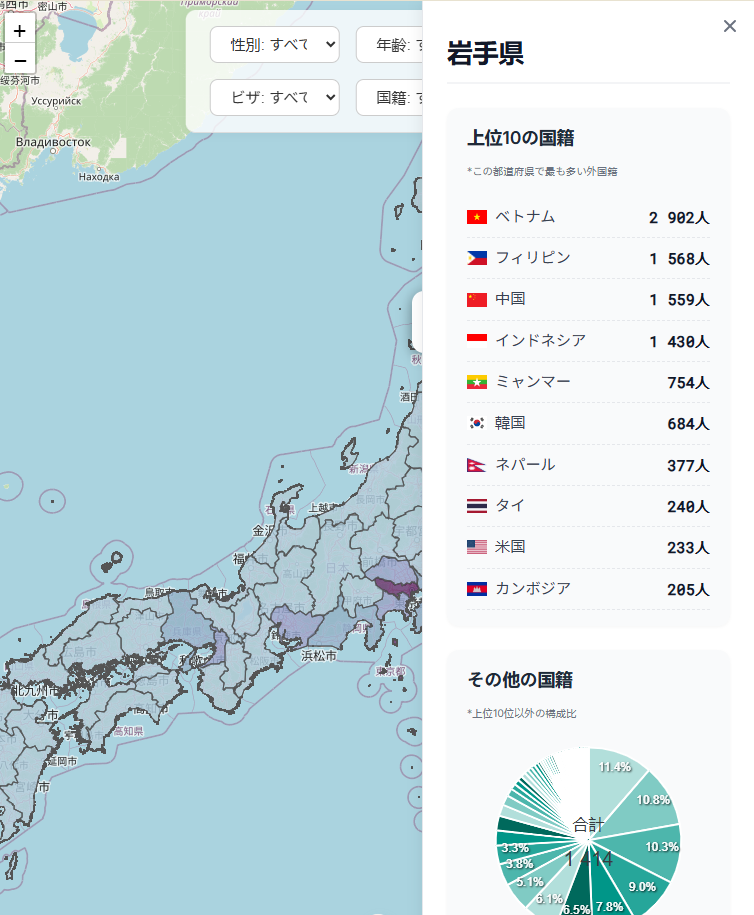Zoom out of the map
Viewport: 754px width, 915px height.
(x=20, y=59)
